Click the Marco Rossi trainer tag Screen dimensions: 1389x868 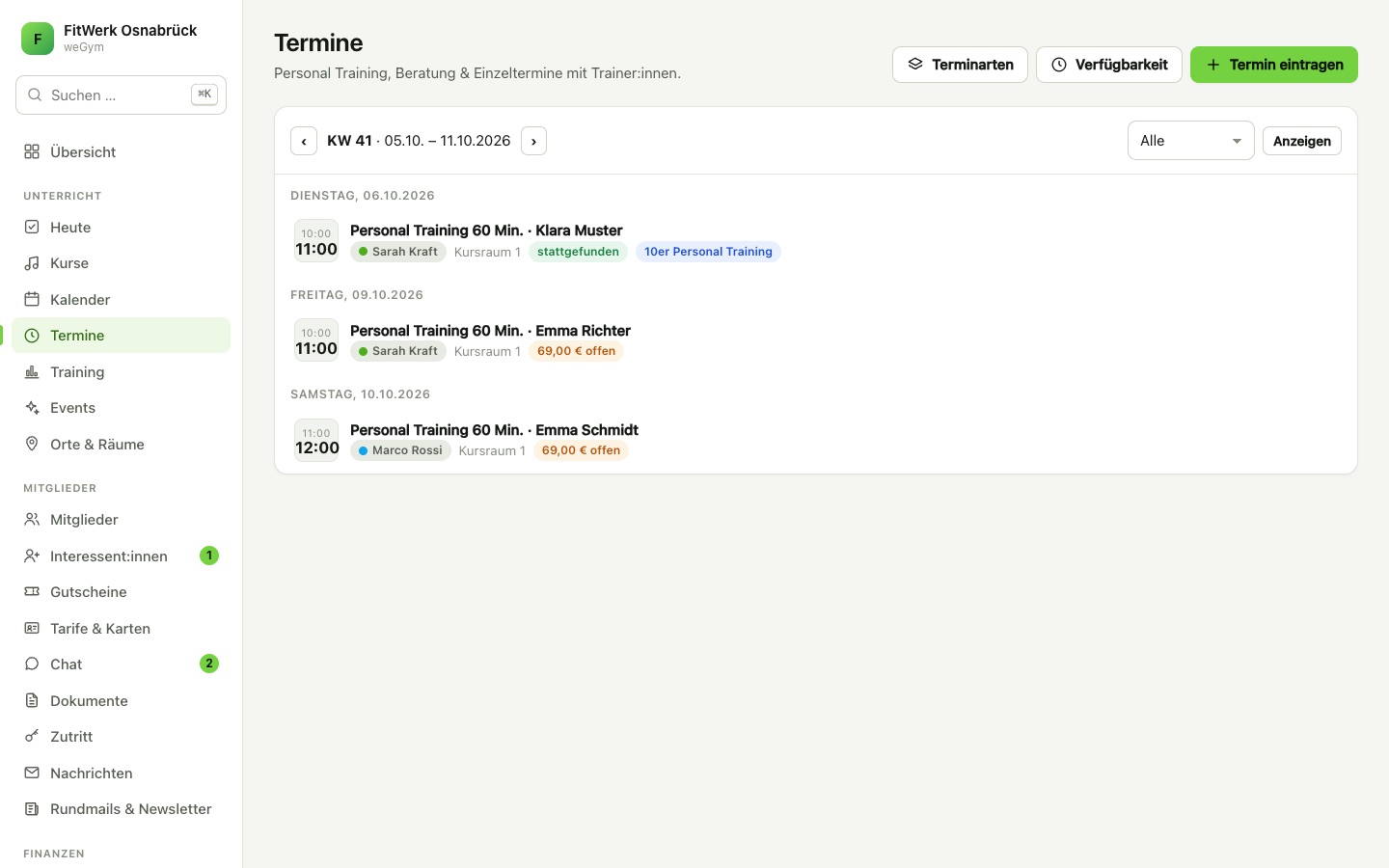(400, 450)
